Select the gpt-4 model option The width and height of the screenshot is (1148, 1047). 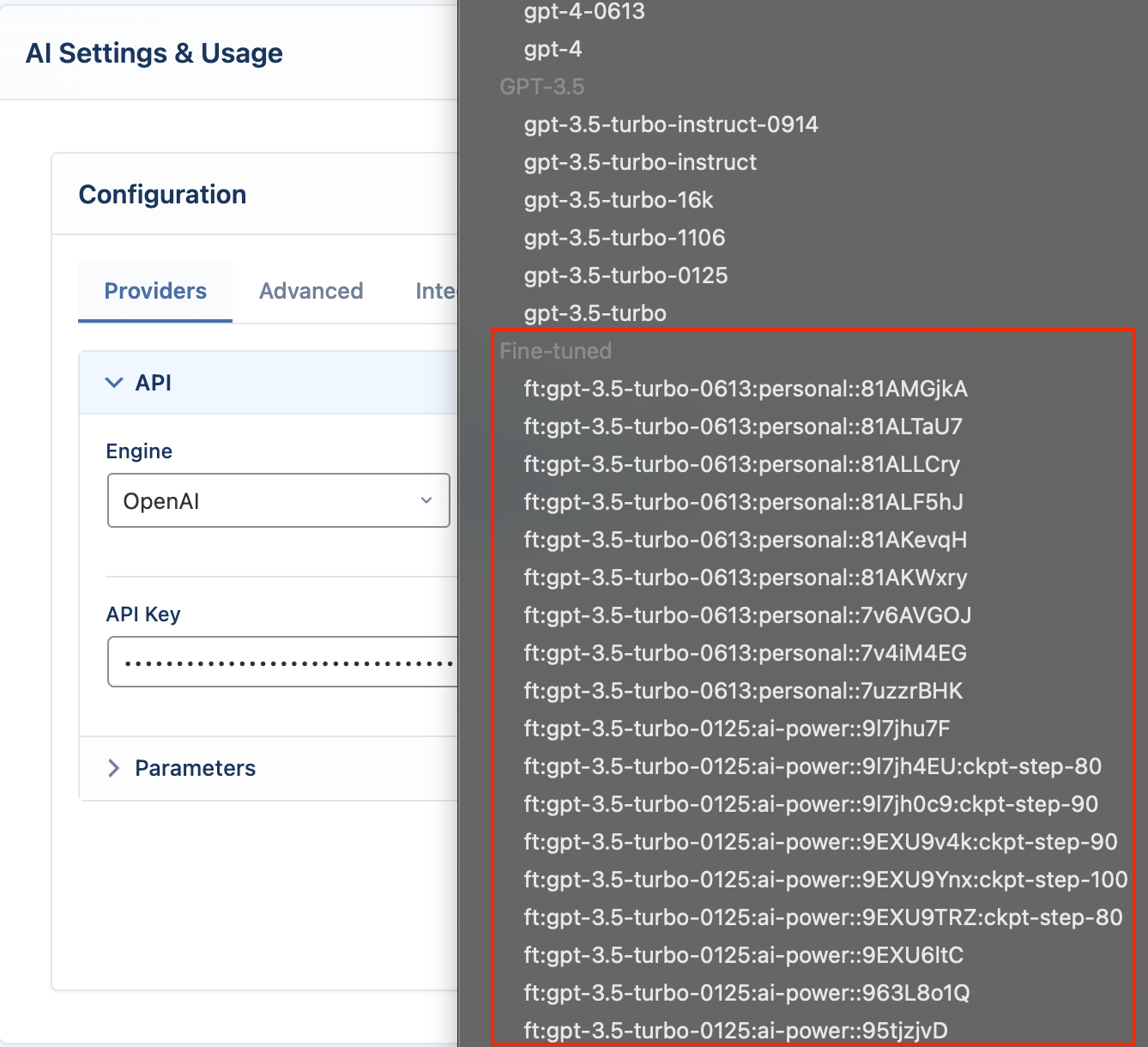point(553,49)
